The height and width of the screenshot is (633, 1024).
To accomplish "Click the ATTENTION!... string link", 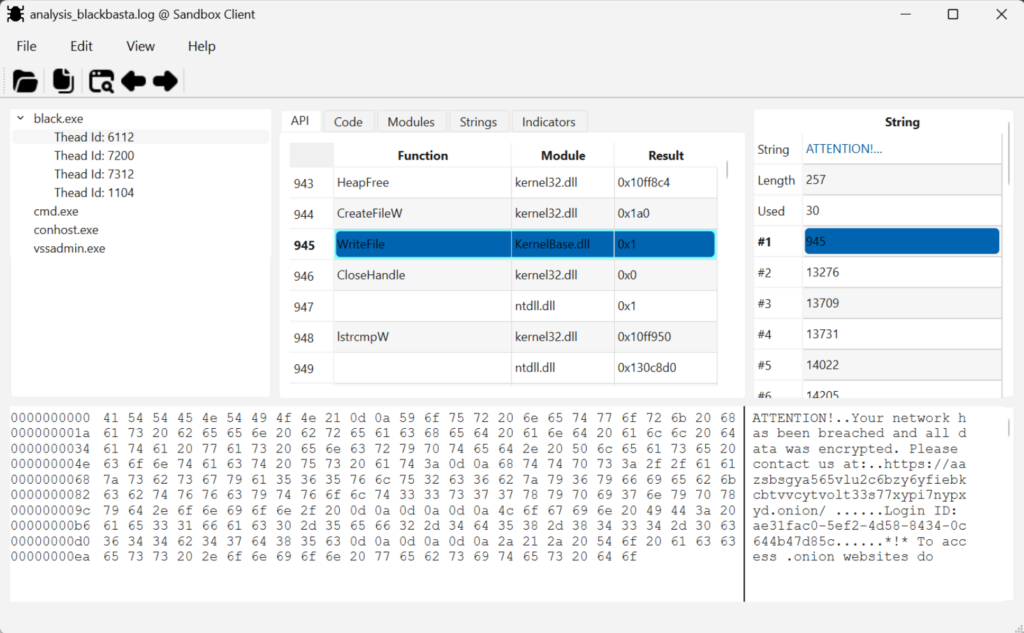I will point(844,149).
